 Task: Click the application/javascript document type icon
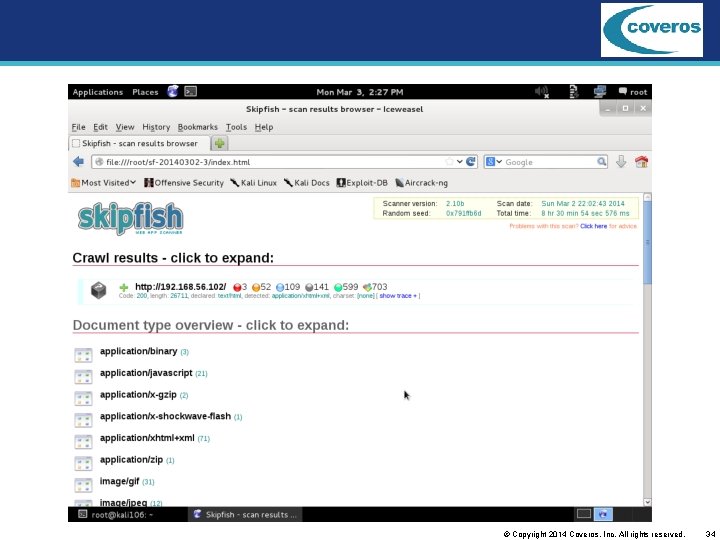(x=83, y=376)
